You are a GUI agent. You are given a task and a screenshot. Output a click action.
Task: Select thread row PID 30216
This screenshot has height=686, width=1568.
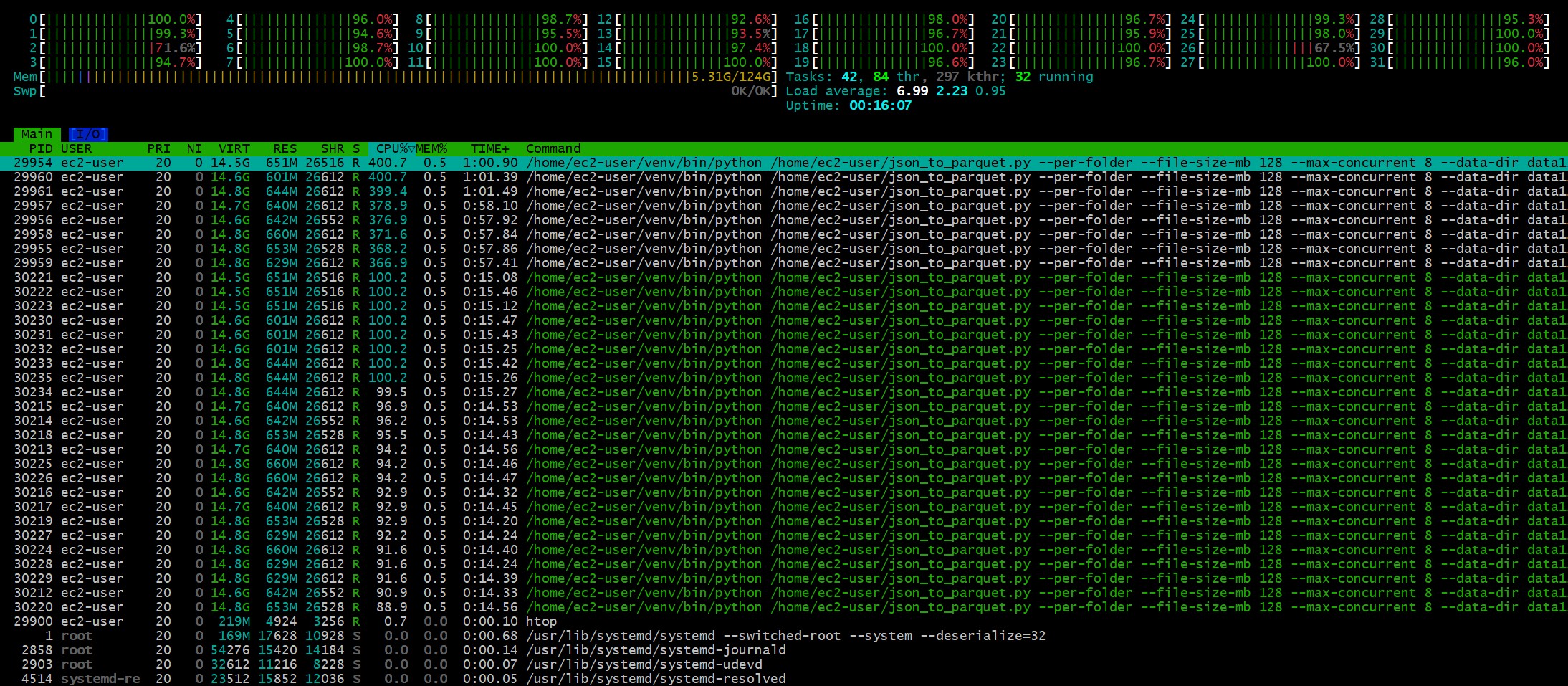(784, 492)
